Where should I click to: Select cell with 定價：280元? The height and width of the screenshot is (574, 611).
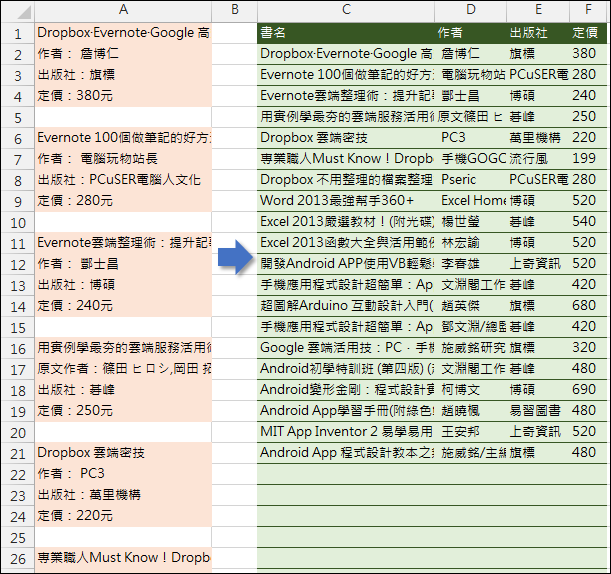click(123, 201)
